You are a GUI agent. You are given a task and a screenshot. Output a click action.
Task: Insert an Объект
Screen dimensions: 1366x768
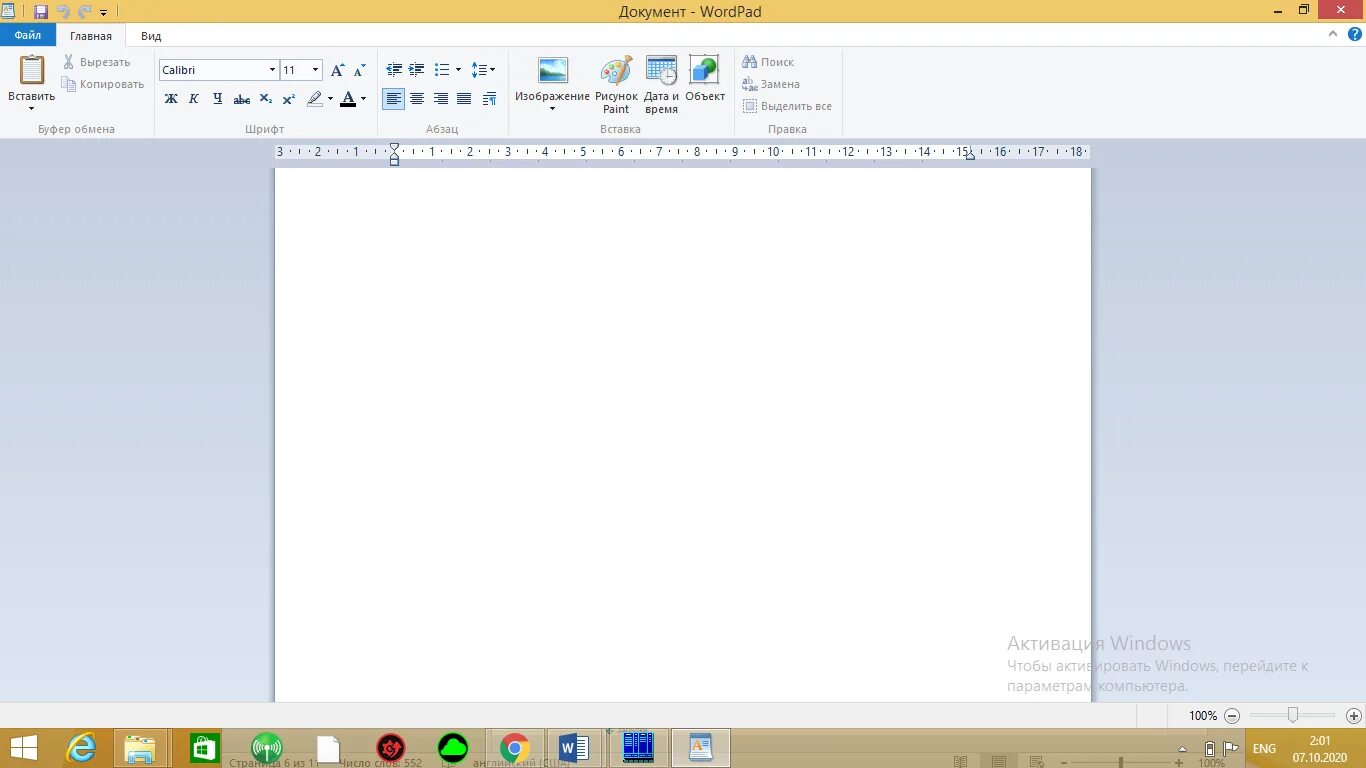(x=705, y=79)
